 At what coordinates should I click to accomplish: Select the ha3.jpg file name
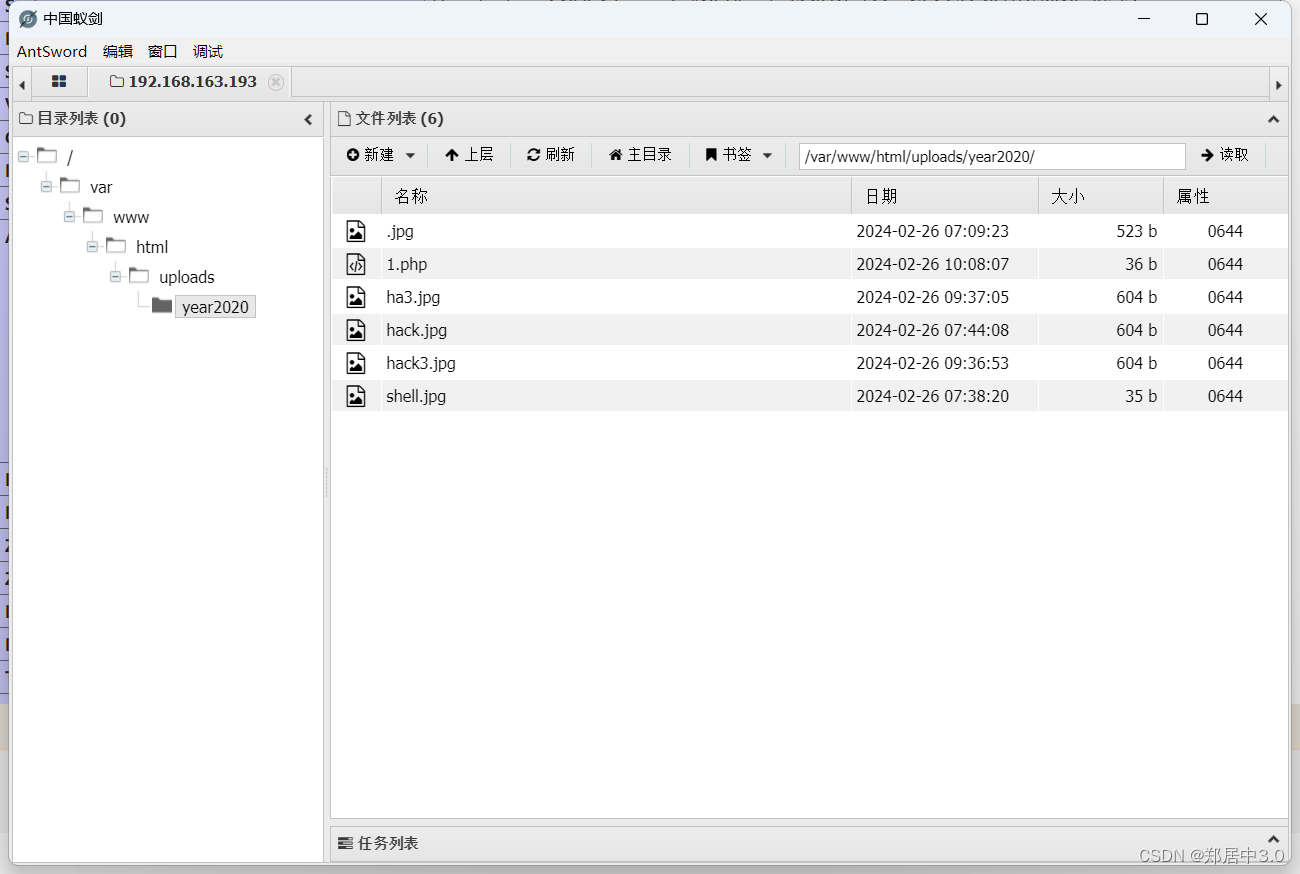coord(413,297)
